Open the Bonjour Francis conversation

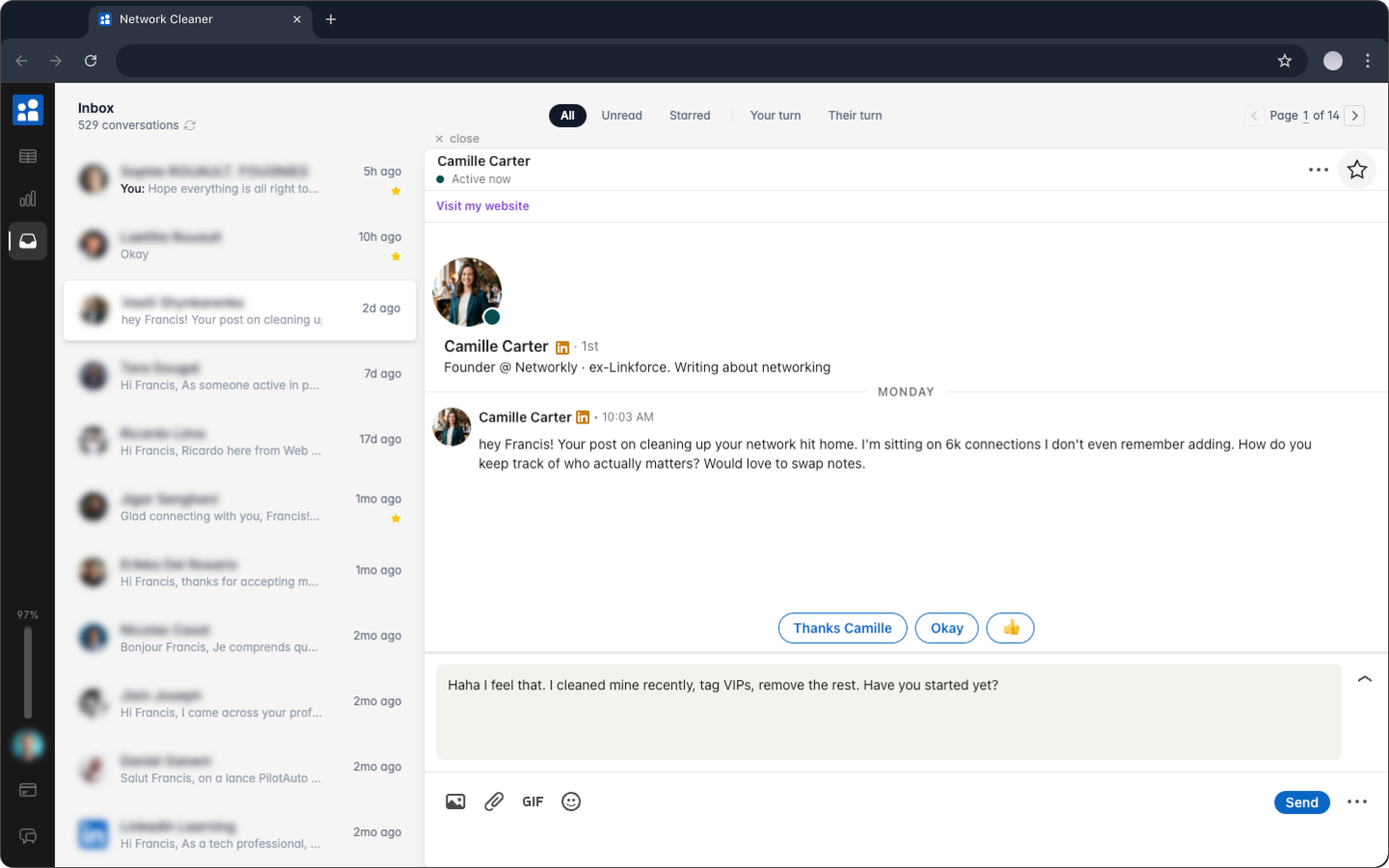pos(239,638)
